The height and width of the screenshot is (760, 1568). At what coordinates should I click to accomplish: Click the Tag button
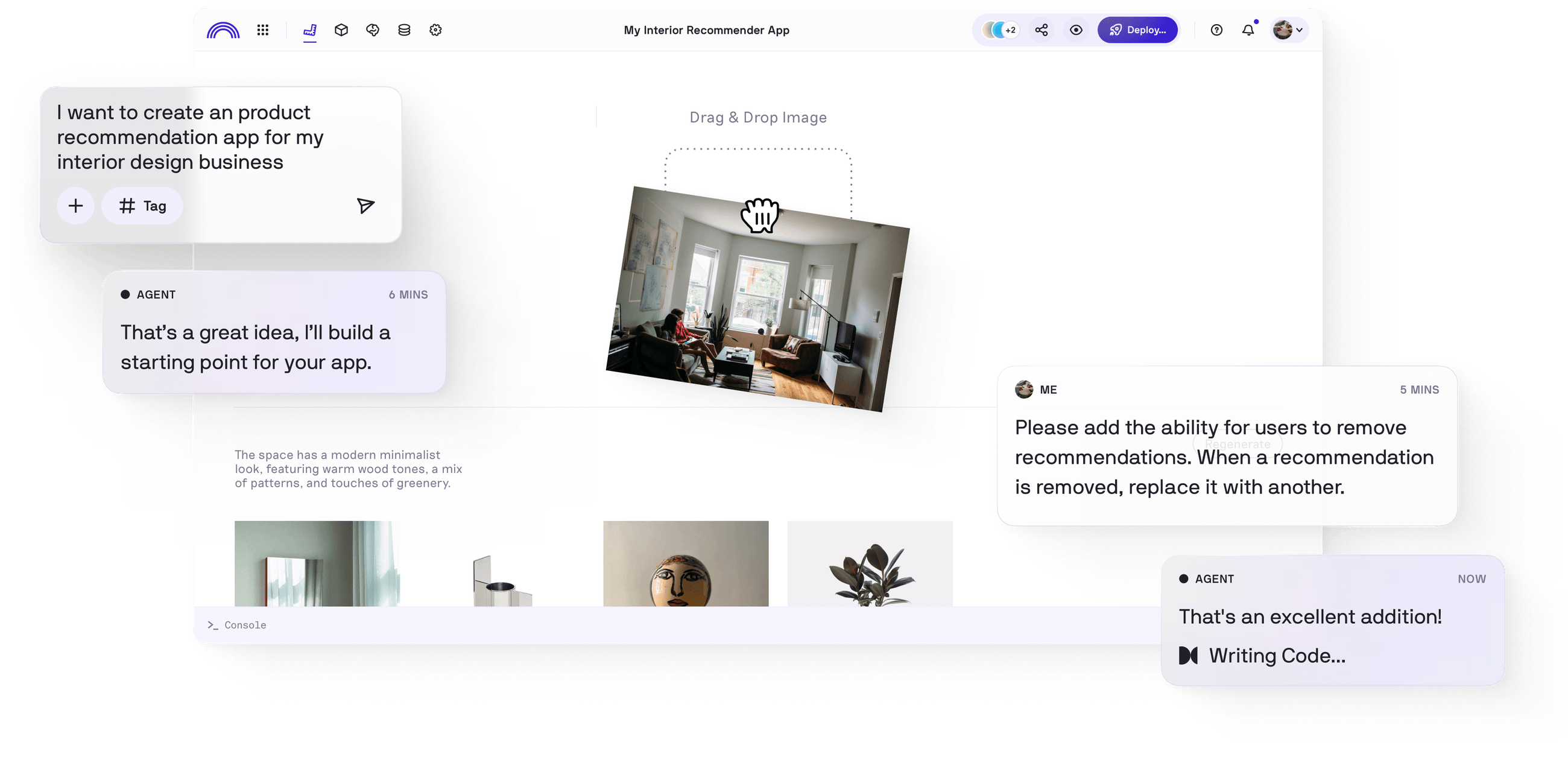pyautogui.click(x=142, y=206)
